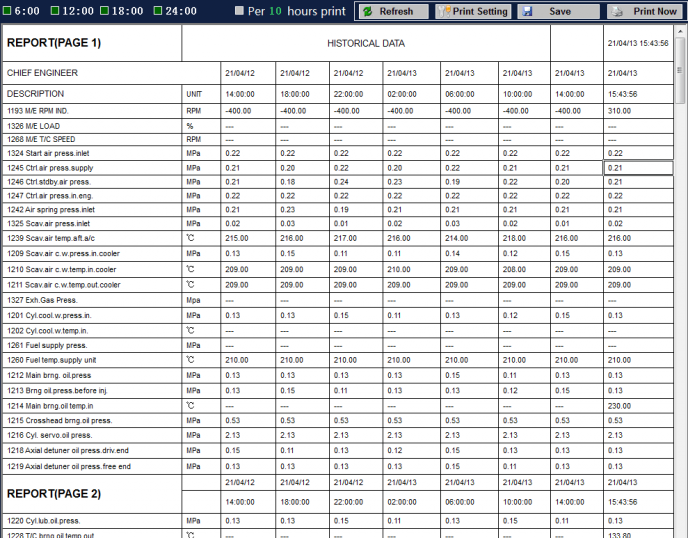Click the 1216 Cyl. servo.oil press. label

click(49, 435)
